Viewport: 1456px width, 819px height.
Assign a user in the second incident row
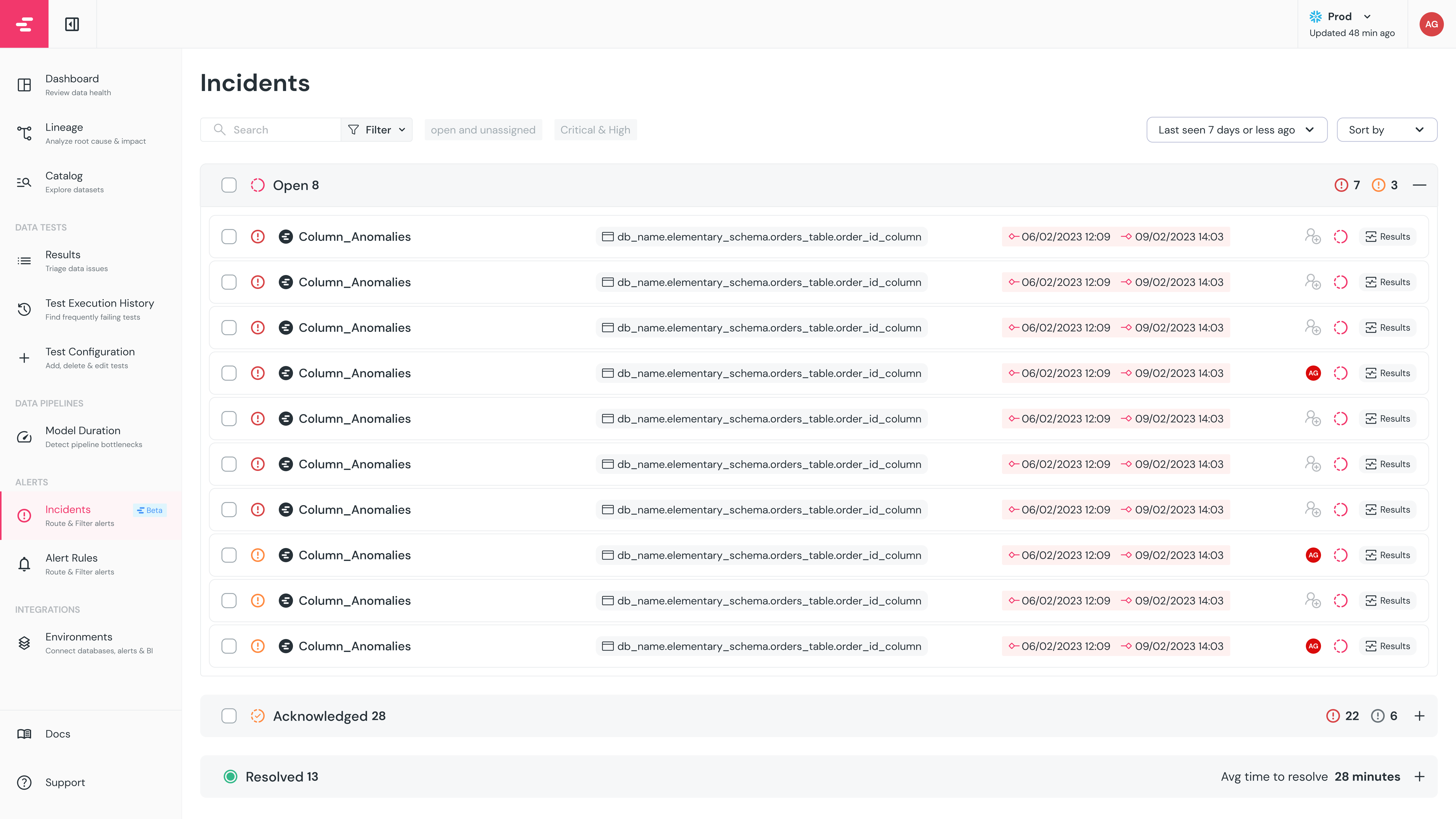click(x=1312, y=282)
